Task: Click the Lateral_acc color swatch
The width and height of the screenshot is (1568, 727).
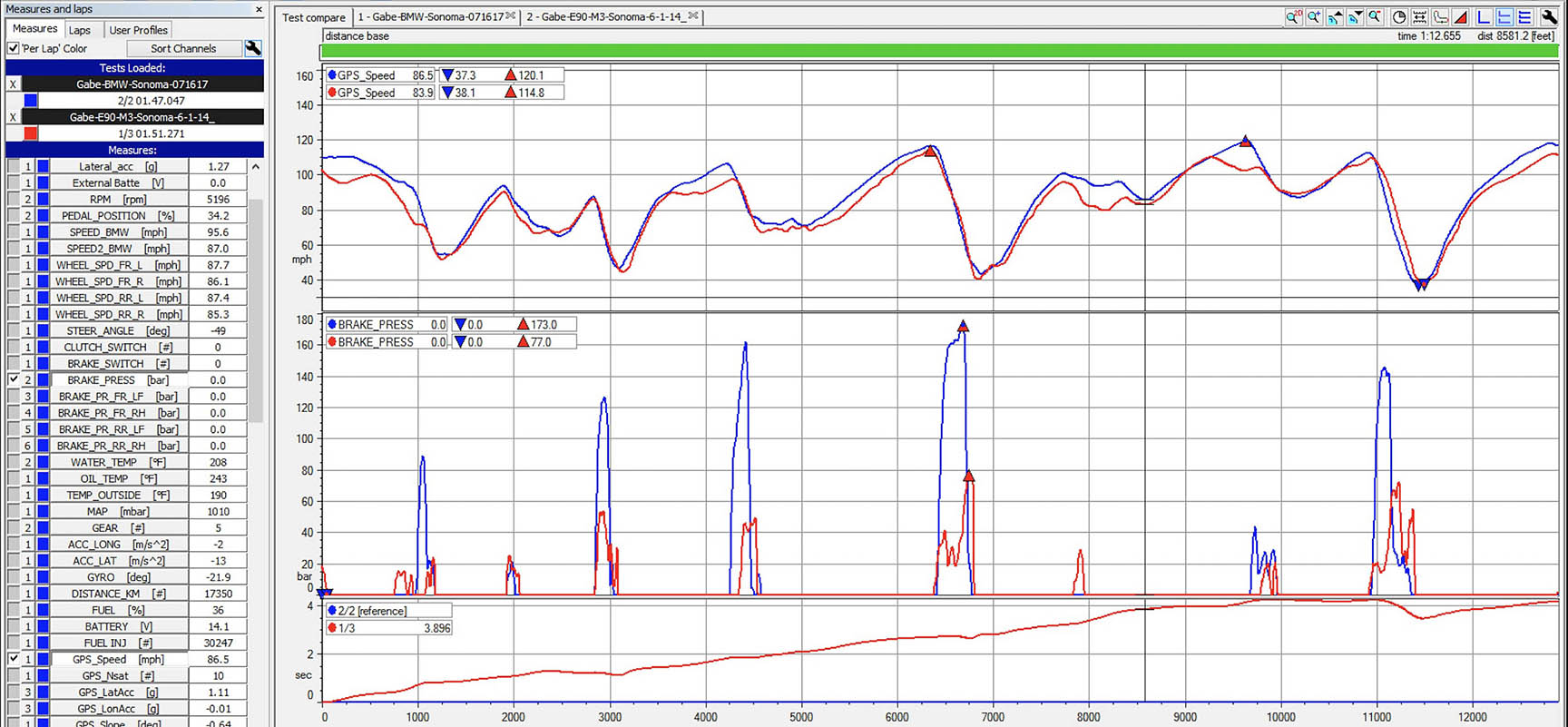Action: [43, 166]
